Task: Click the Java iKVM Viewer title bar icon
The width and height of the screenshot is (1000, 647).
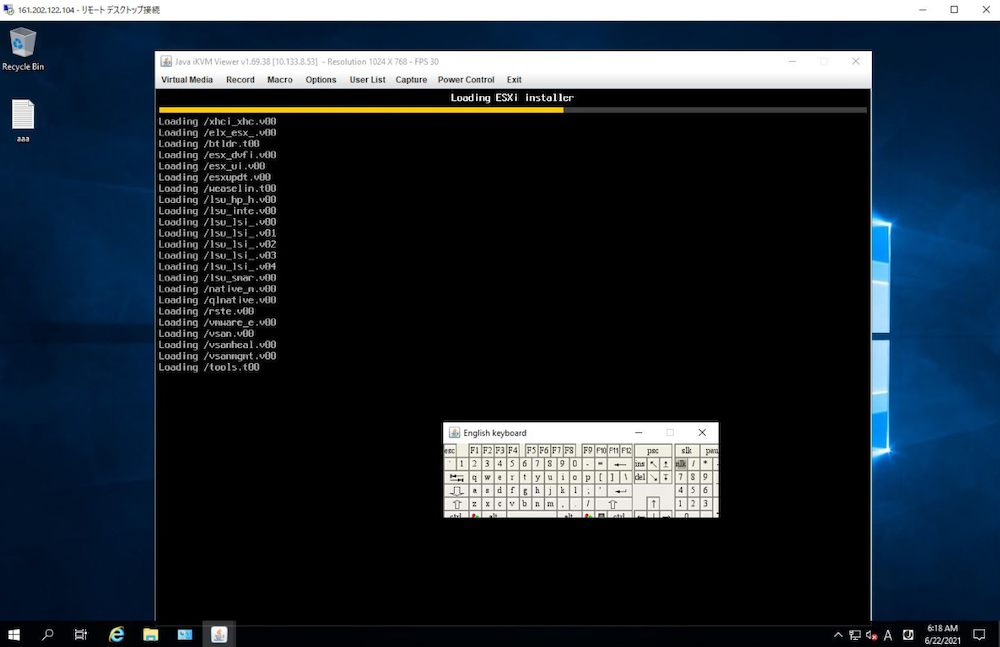Action: point(166,61)
